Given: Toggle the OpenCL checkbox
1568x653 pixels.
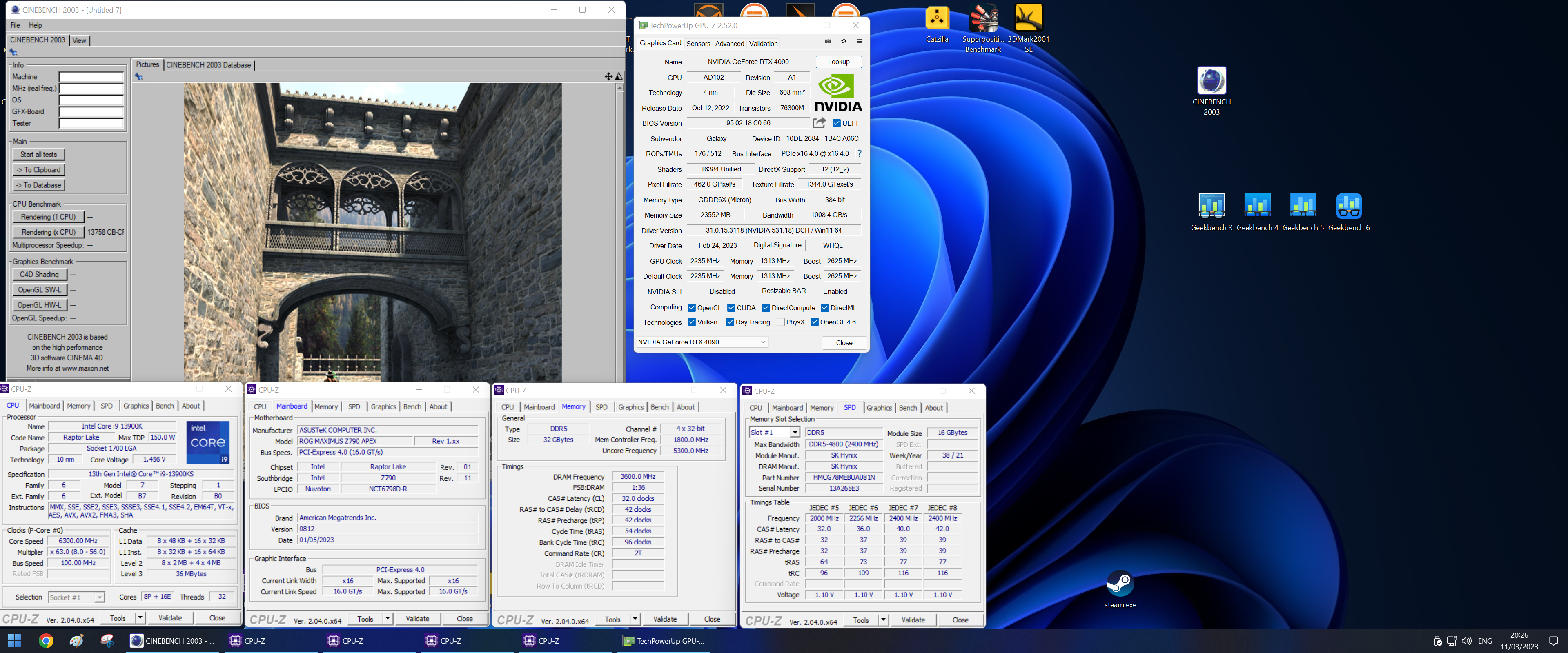Looking at the screenshot, I should tap(691, 307).
